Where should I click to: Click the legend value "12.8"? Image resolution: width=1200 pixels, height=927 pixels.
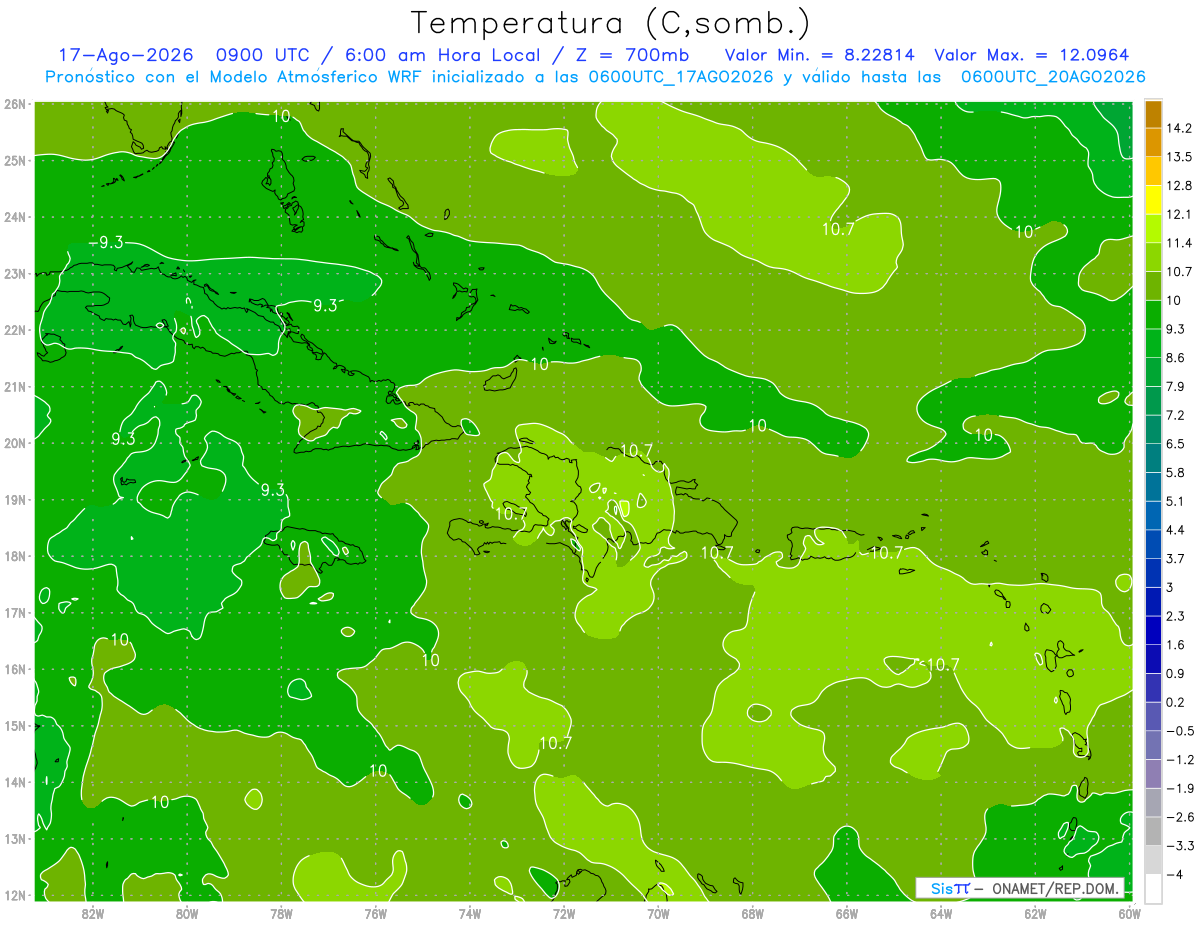pos(1179,186)
